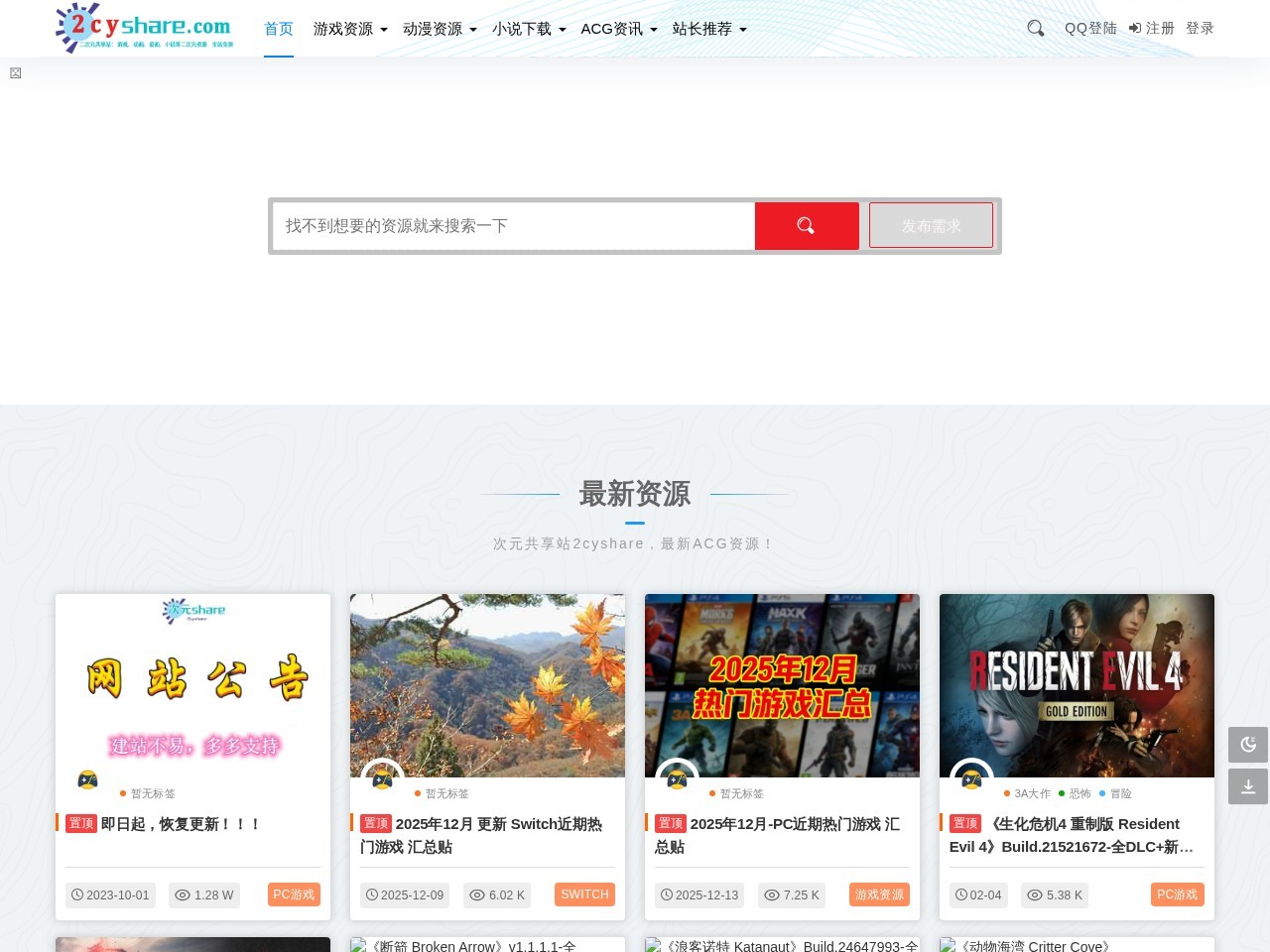1270x952 pixels.
Task: Toggle dark mode moon icon
Action: click(1248, 745)
